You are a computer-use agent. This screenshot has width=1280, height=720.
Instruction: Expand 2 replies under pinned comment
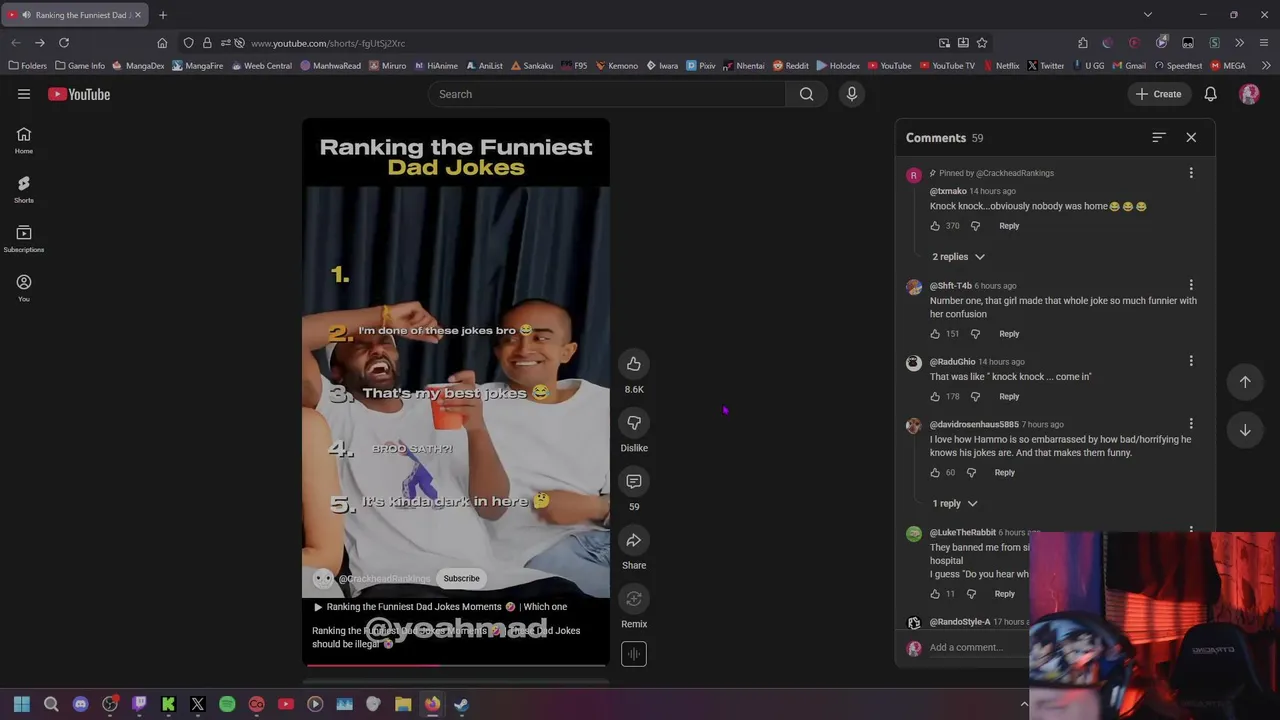click(958, 257)
